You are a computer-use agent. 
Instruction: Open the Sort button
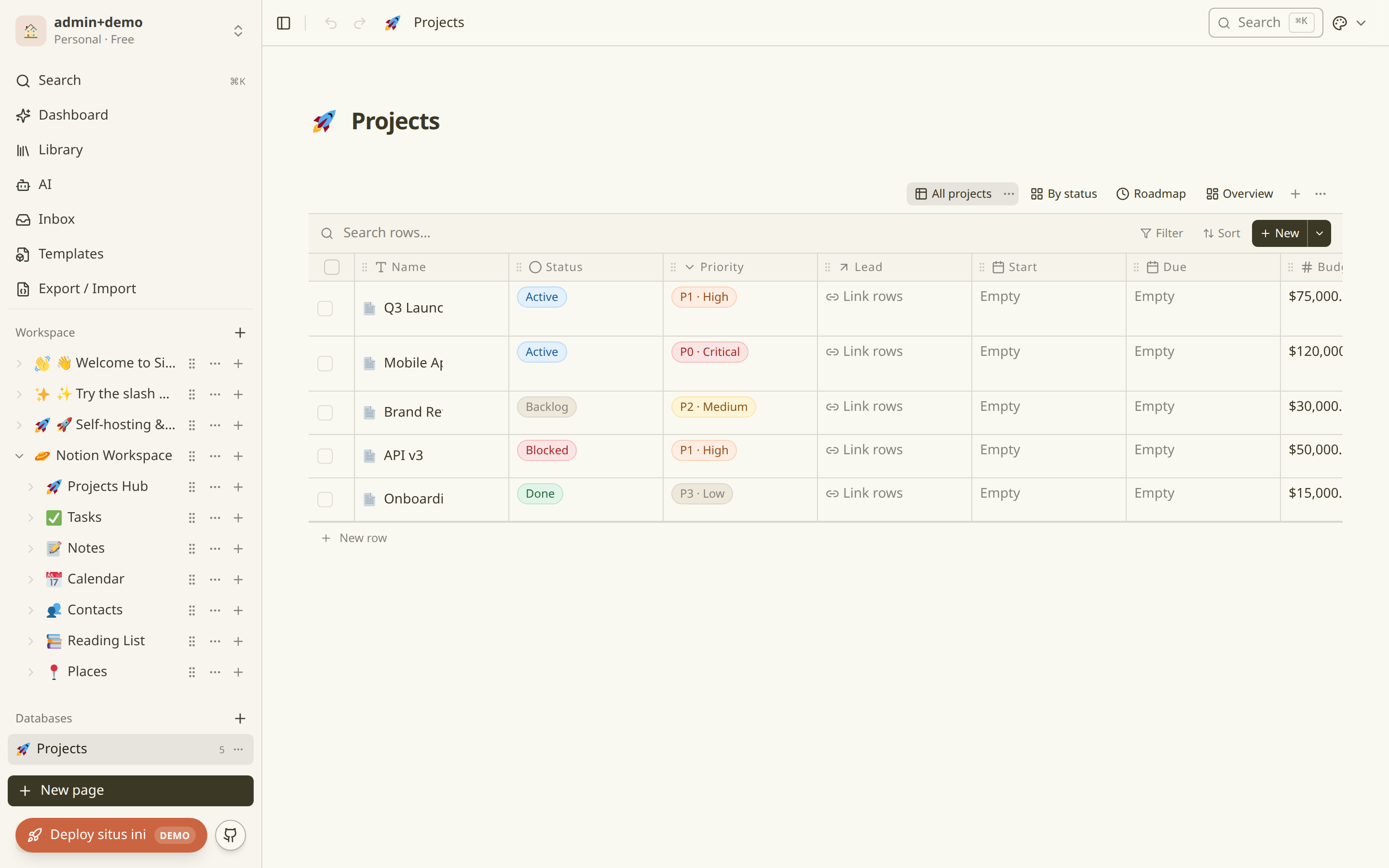(x=1221, y=234)
